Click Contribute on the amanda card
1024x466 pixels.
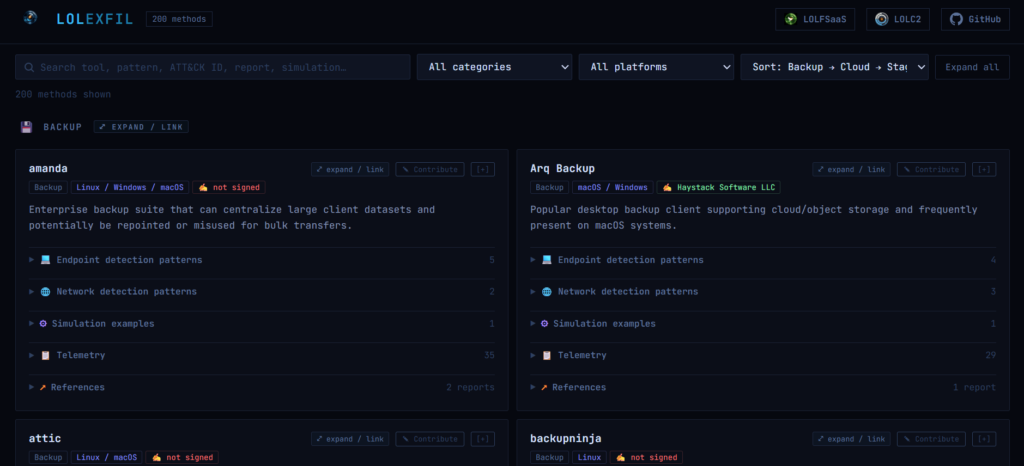[x=430, y=169]
